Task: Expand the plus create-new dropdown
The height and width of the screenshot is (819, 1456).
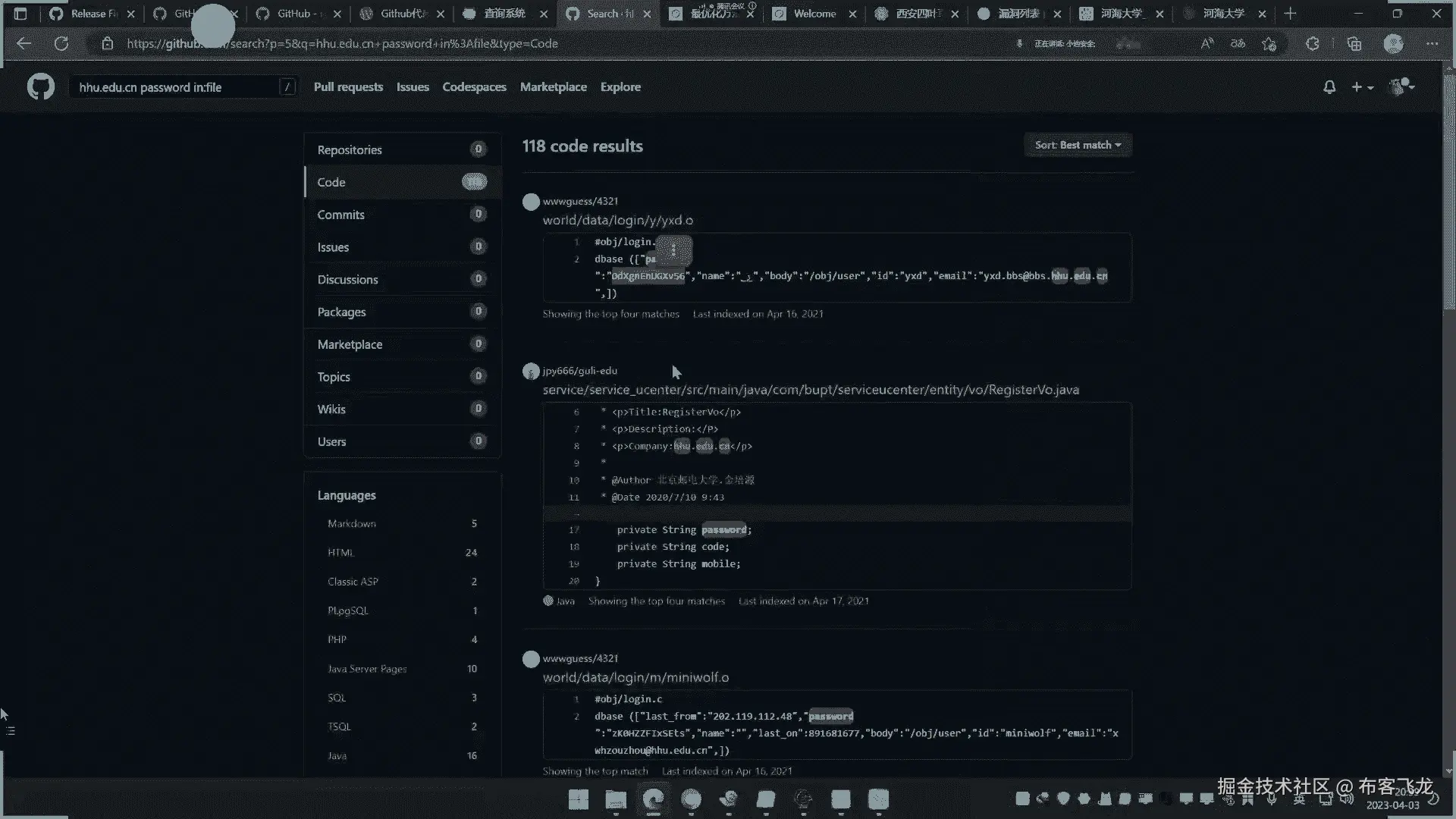Action: 1362,87
